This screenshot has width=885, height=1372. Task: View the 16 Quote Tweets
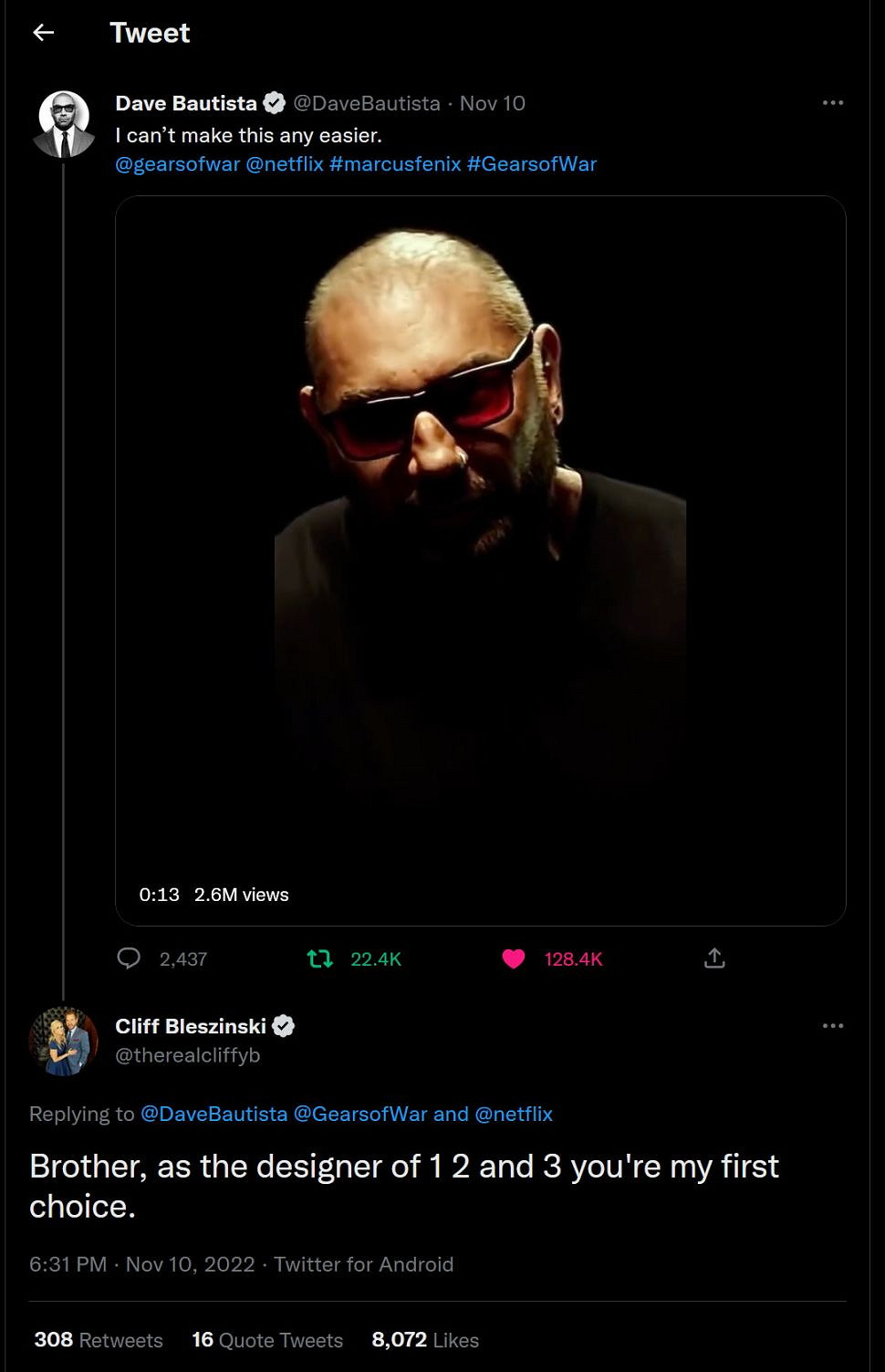tap(267, 1340)
